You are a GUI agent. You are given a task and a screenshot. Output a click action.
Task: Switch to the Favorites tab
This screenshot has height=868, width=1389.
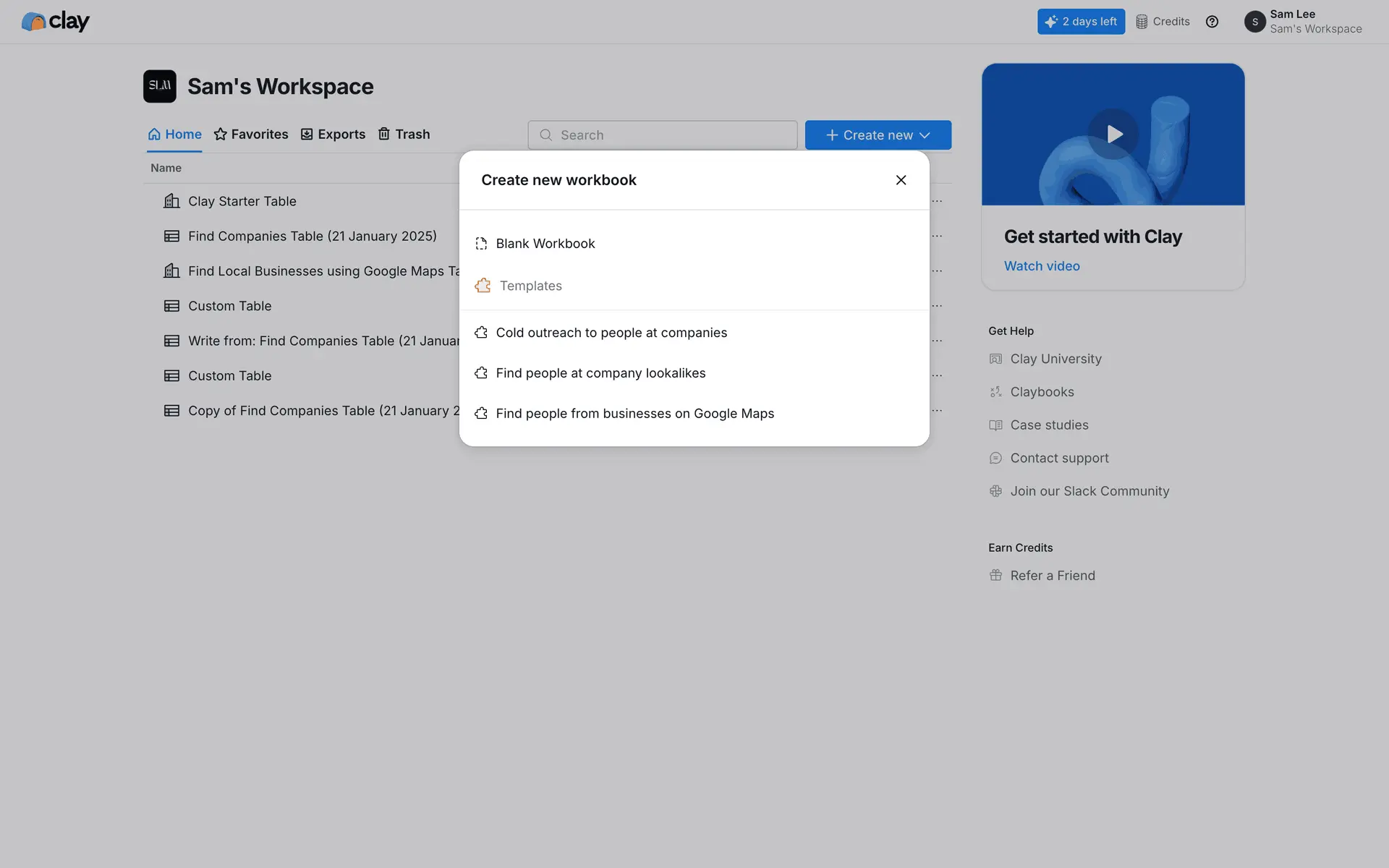click(x=251, y=135)
